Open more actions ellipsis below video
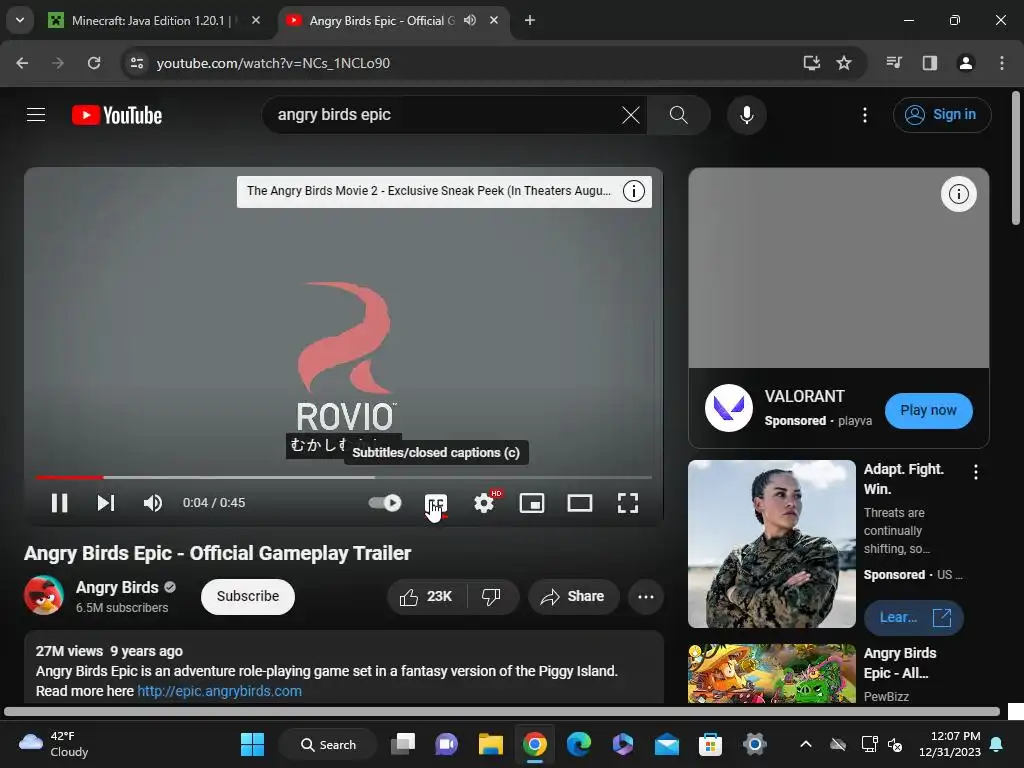1024x768 pixels. click(x=645, y=596)
